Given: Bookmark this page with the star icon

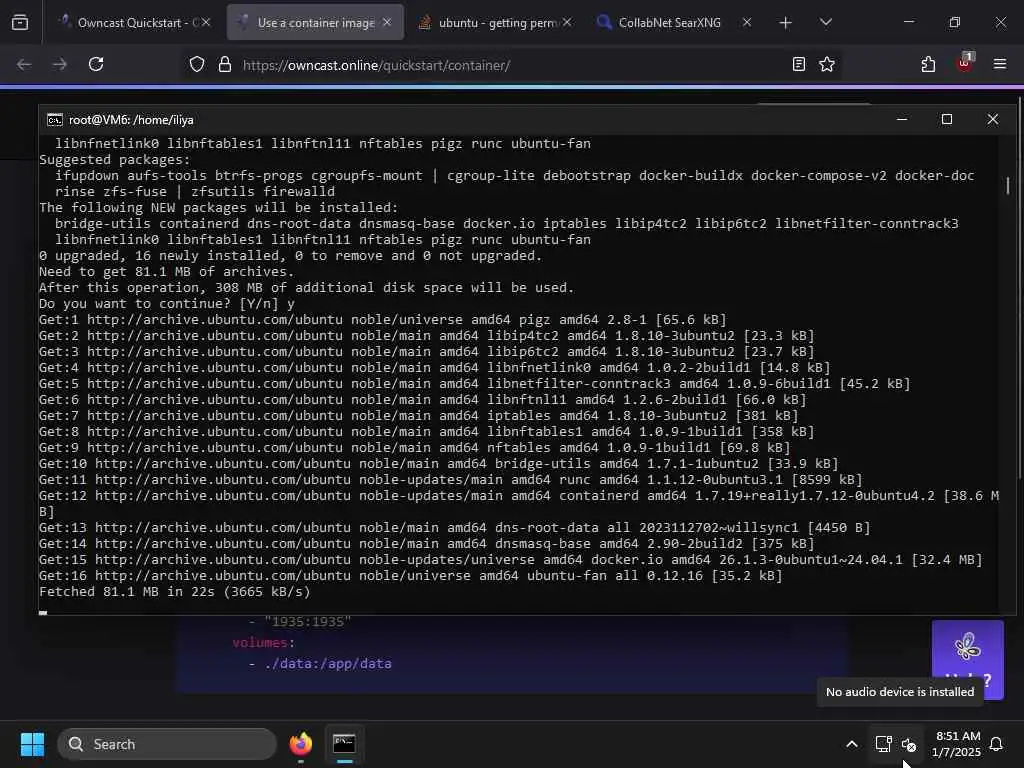Looking at the screenshot, I should (x=827, y=64).
